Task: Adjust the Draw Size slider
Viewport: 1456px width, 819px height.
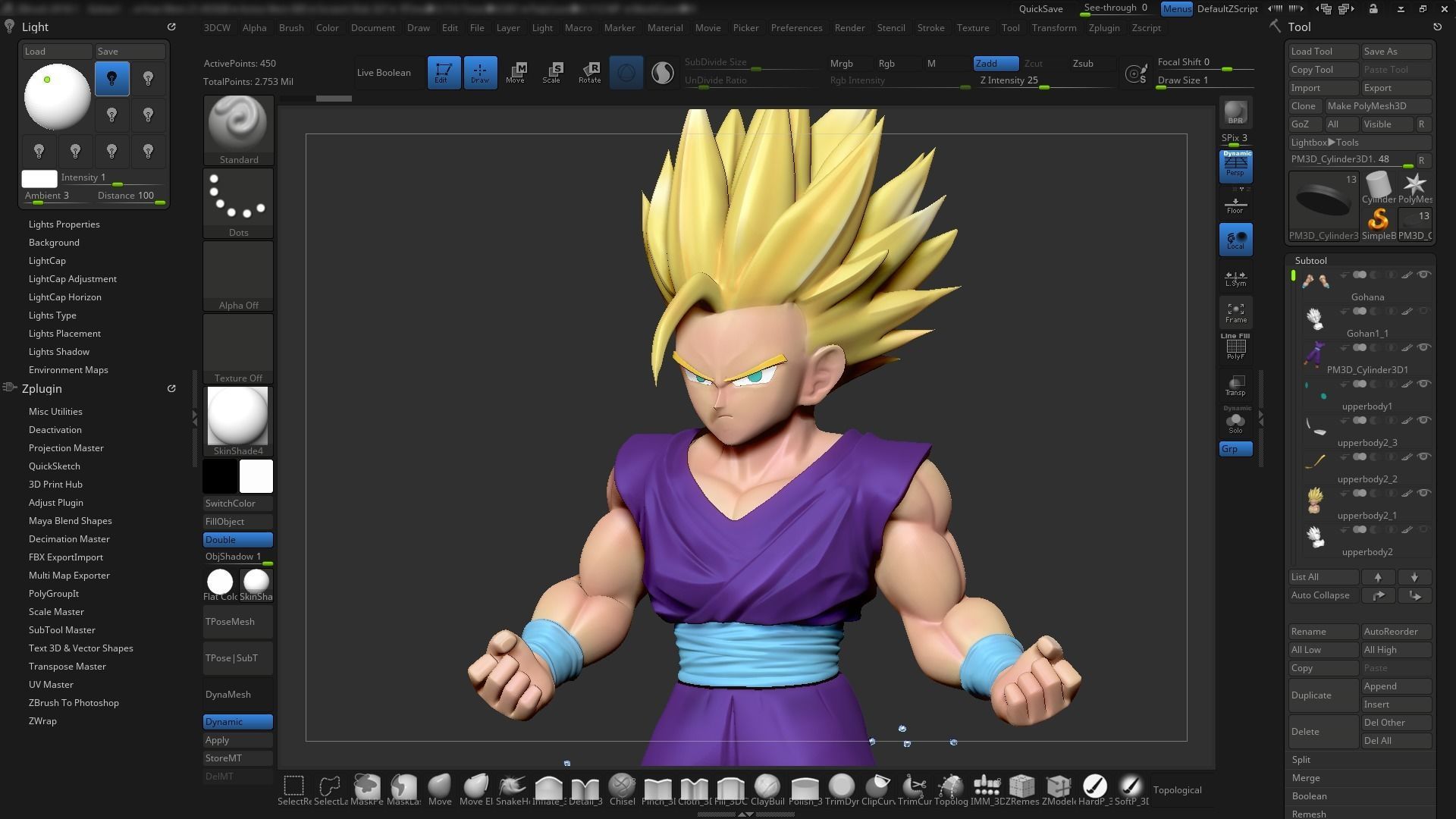Action: 1205,80
